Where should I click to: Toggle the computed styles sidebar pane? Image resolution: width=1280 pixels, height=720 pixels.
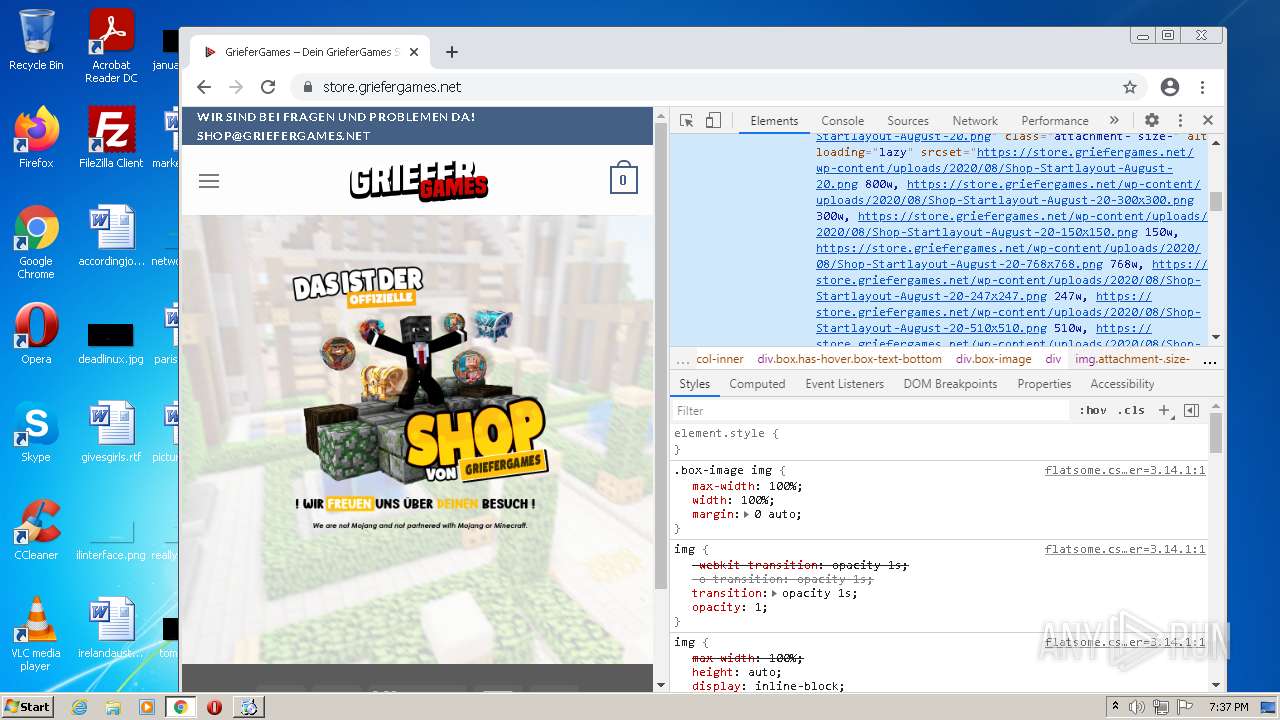(1191, 411)
